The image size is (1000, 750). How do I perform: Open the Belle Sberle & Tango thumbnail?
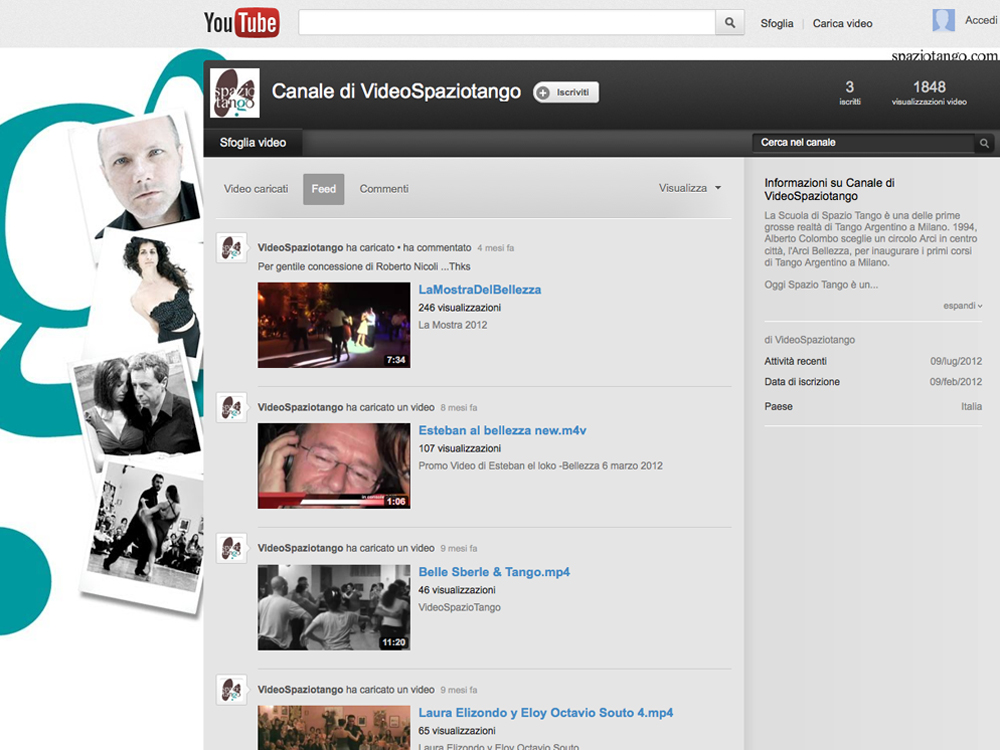point(334,608)
